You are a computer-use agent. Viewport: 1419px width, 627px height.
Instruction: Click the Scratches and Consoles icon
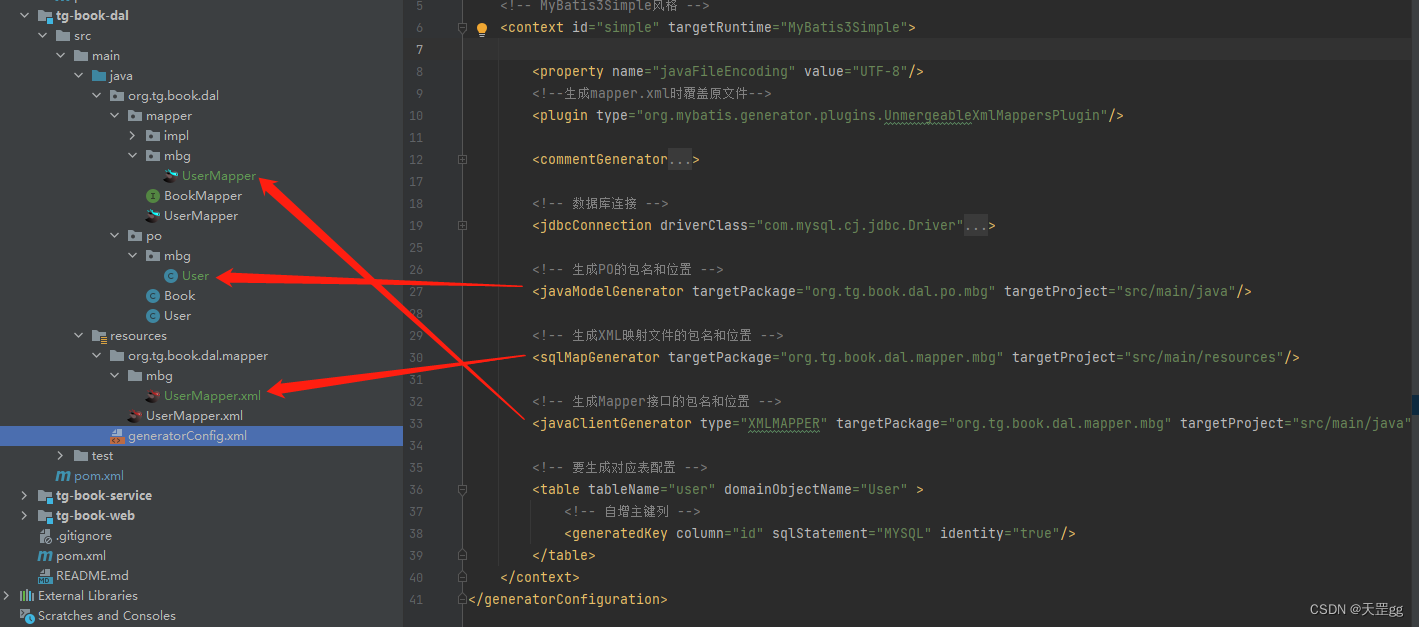(x=26, y=616)
